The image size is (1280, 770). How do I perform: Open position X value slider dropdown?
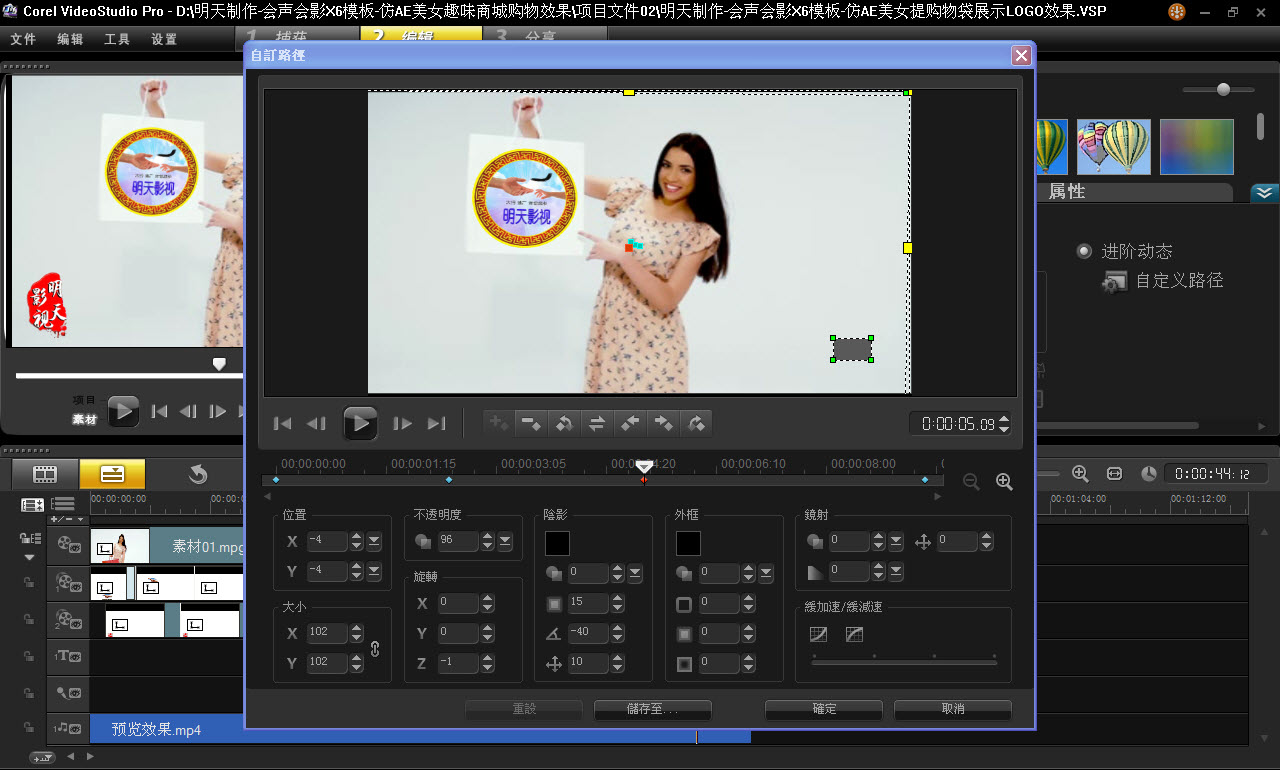(374, 541)
